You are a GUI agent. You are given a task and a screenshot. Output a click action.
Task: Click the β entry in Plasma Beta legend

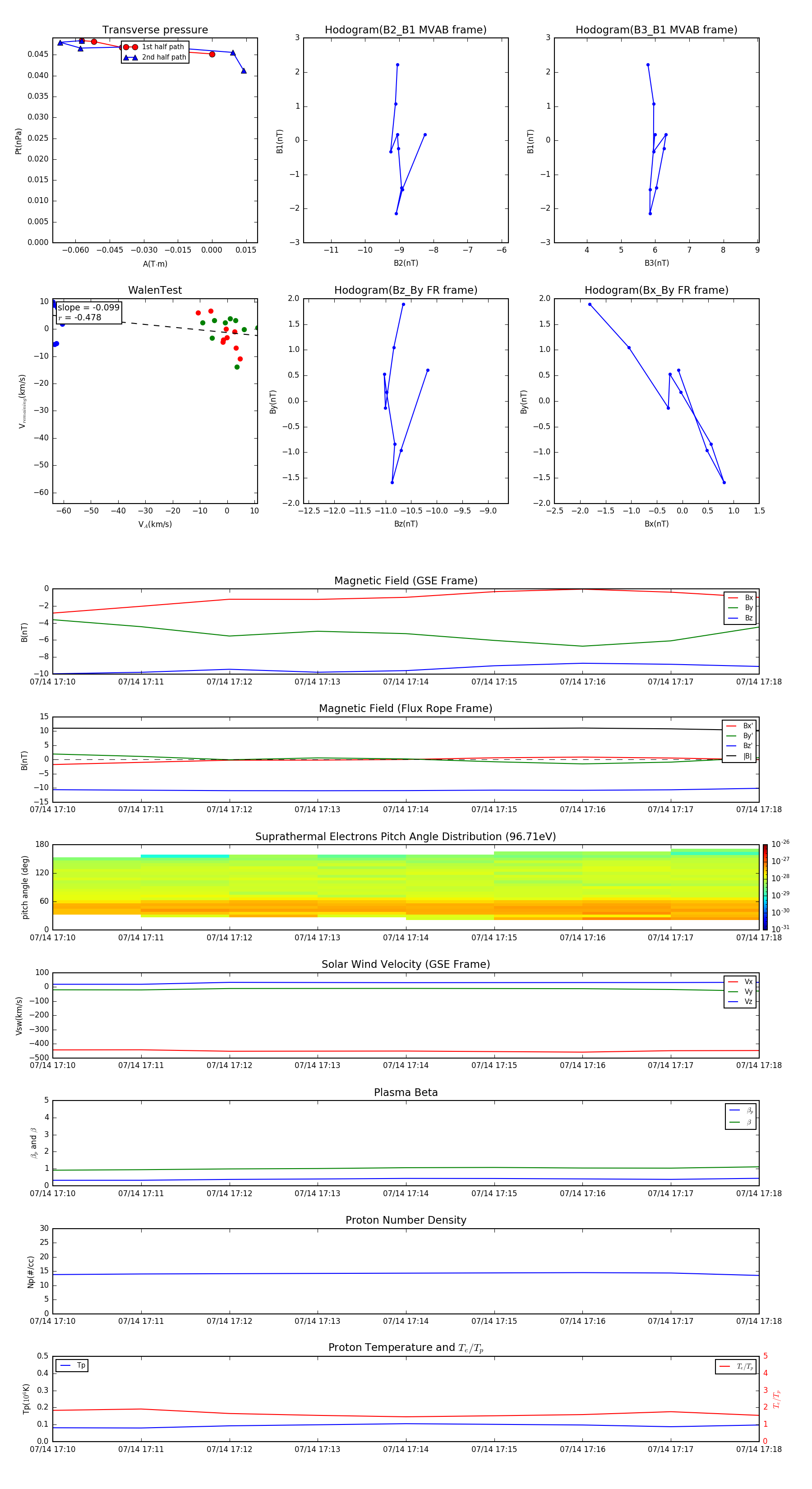pos(741,1122)
